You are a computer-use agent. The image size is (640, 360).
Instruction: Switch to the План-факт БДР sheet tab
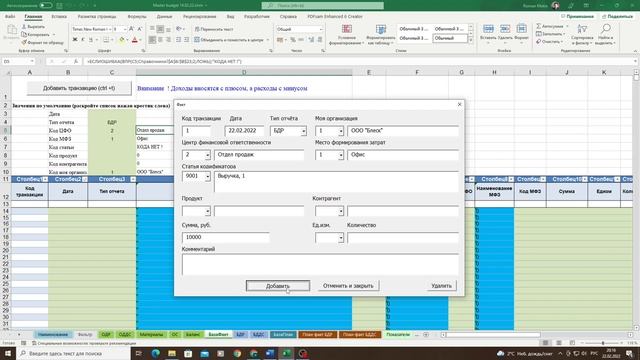pos(317,335)
